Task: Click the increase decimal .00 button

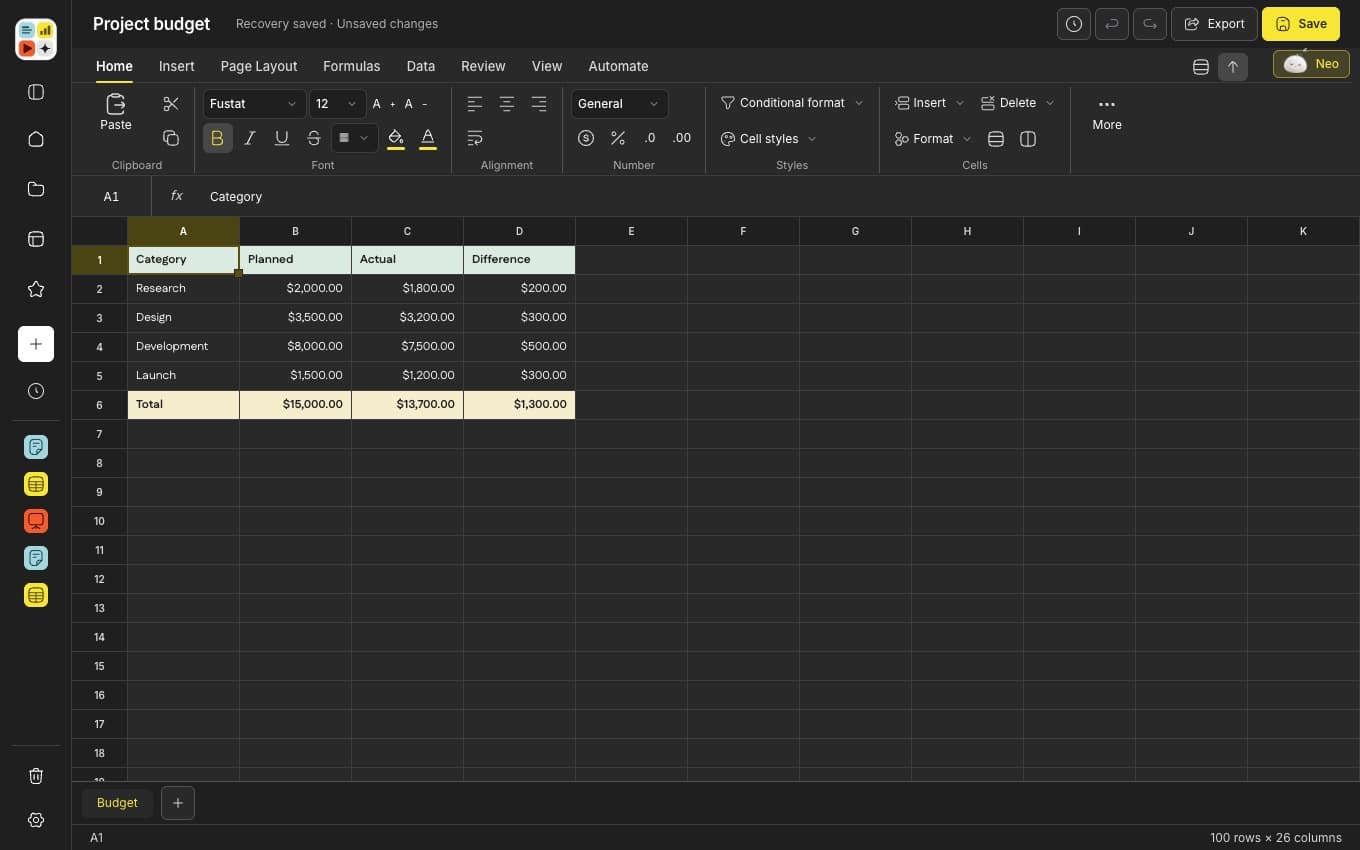Action: point(682,138)
